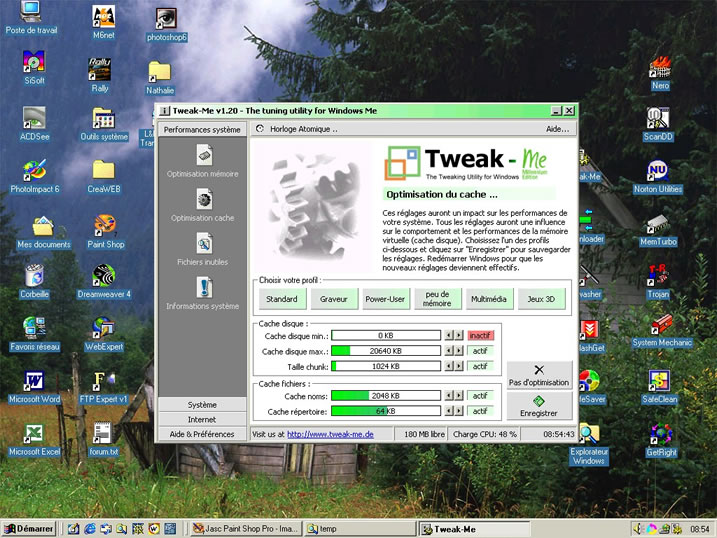The image size is (717, 538).
Task: Increase Cache disque min with right arrow
Action: tap(459, 336)
